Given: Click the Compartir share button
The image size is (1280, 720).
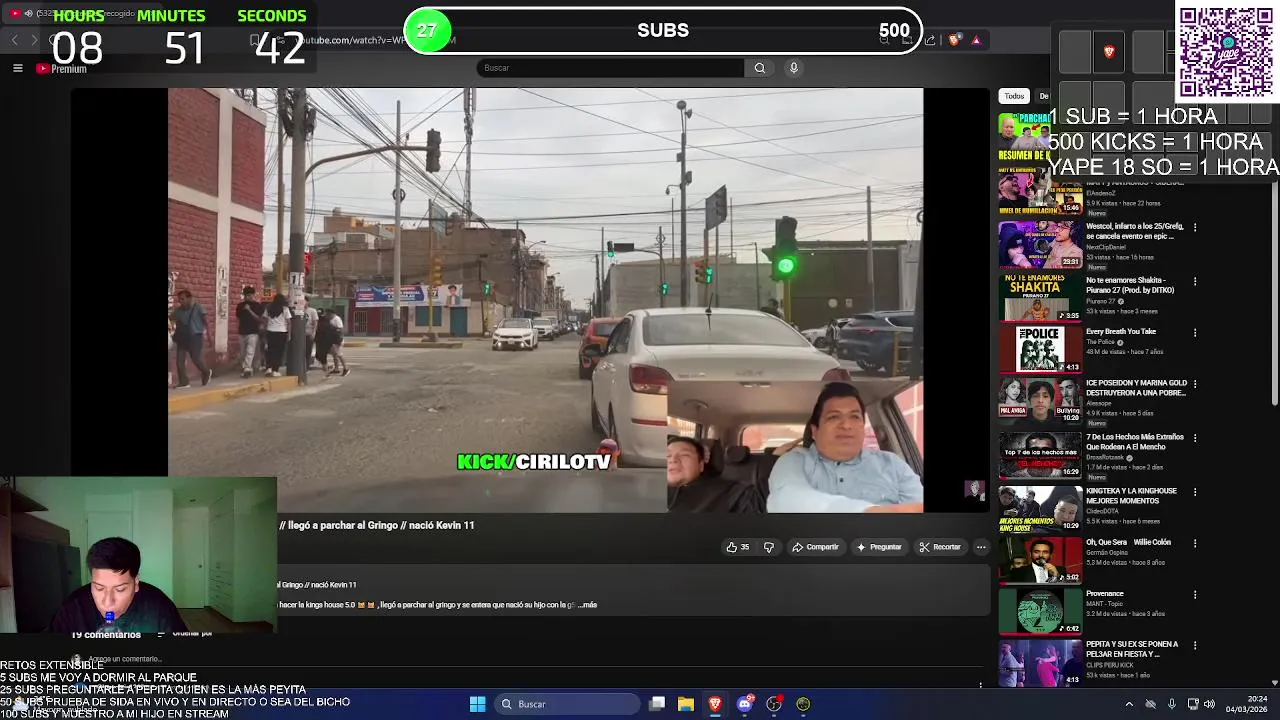Looking at the screenshot, I should pyautogui.click(x=815, y=547).
